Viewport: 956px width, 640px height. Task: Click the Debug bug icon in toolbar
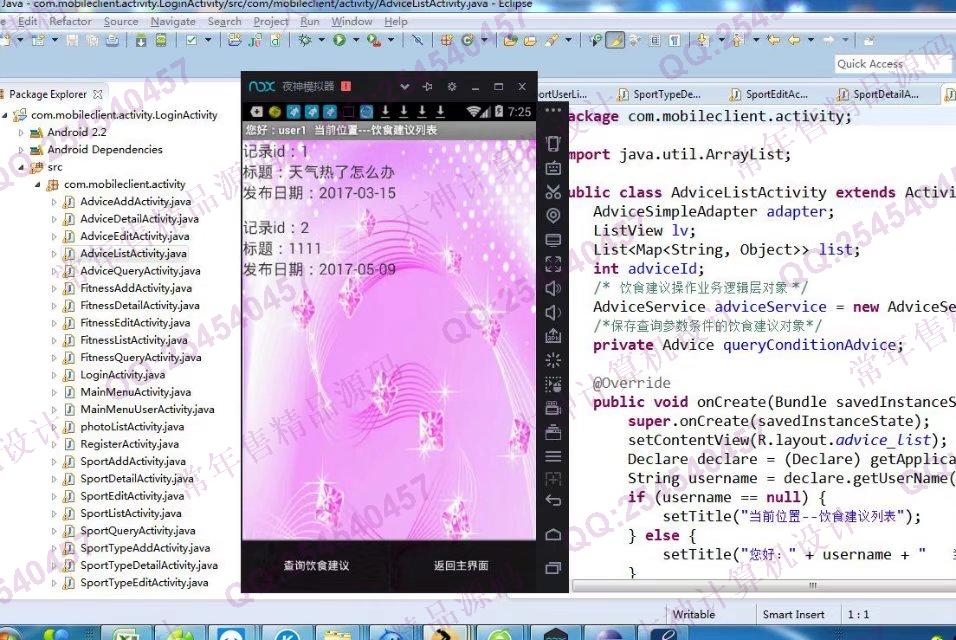304,40
